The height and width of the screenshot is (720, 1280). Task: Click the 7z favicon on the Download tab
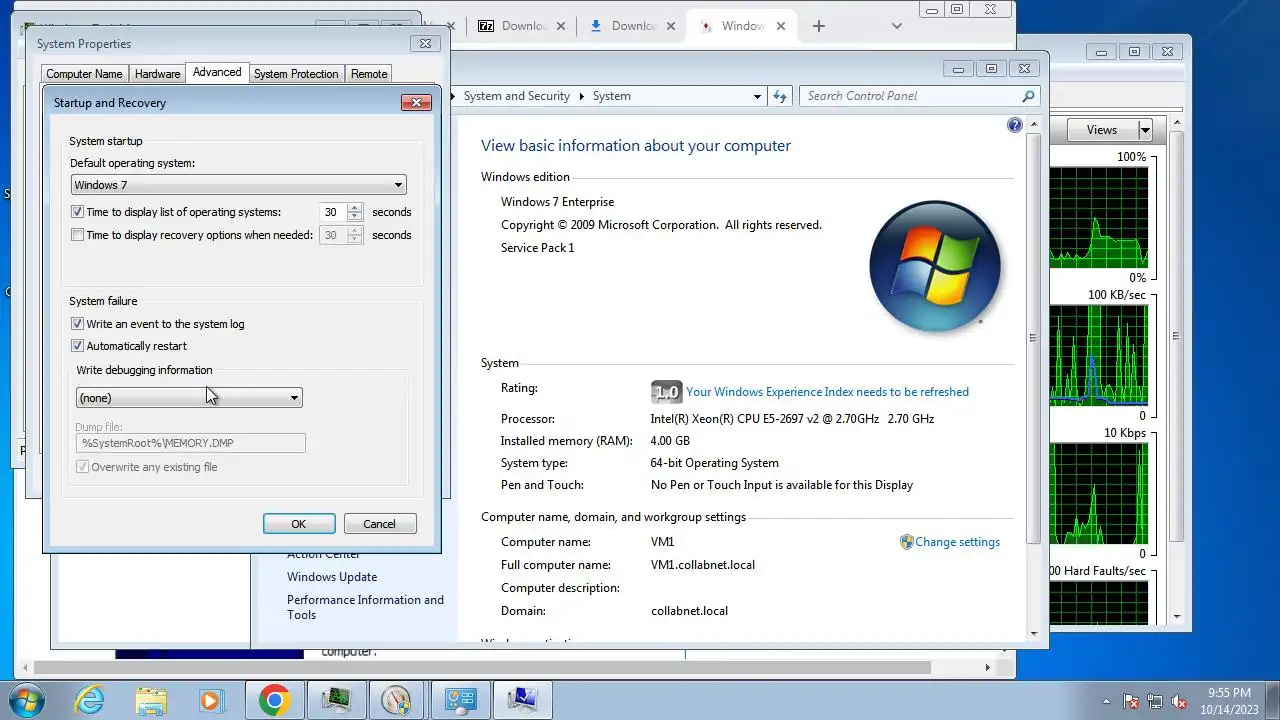point(486,26)
